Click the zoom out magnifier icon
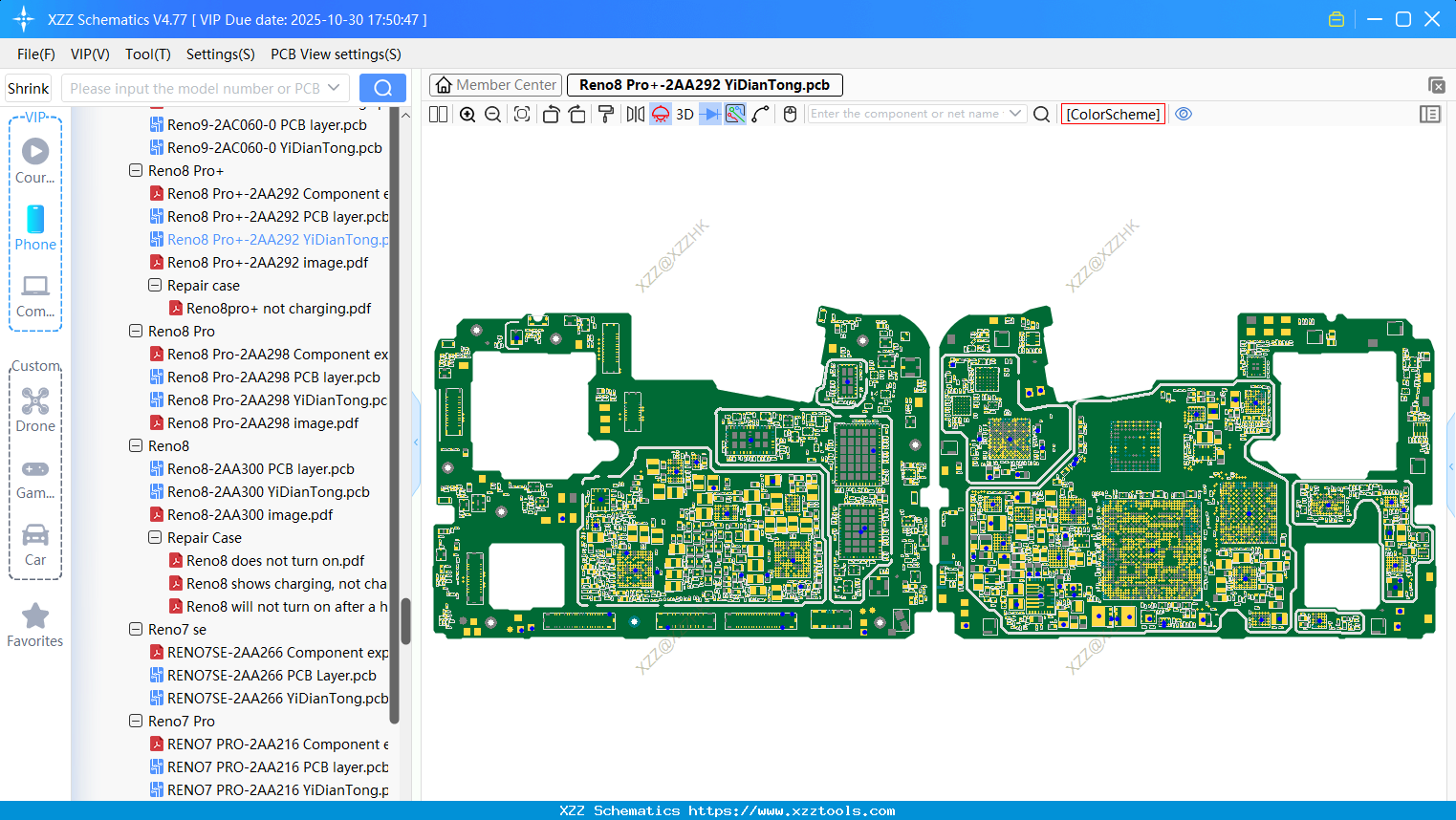This screenshot has height=820, width=1456. [x=493, y=115]
